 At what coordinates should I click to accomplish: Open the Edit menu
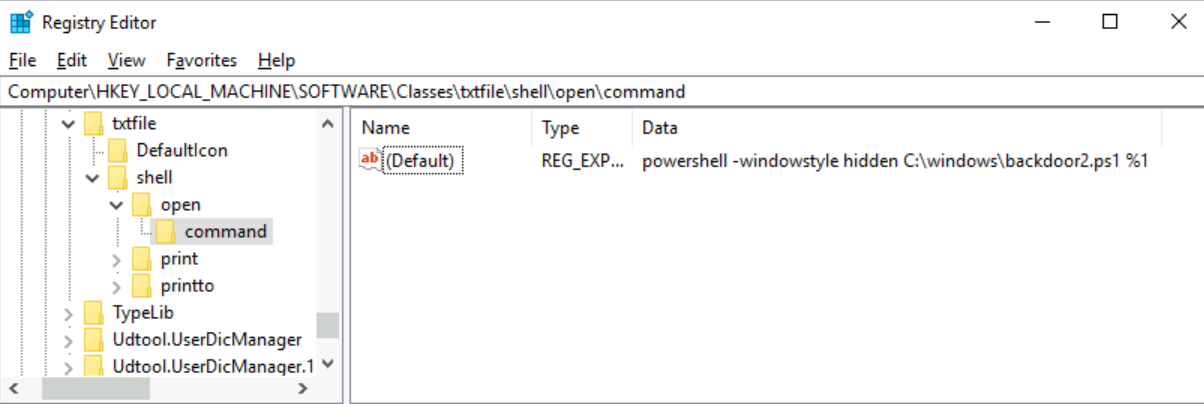pos(72,60)
